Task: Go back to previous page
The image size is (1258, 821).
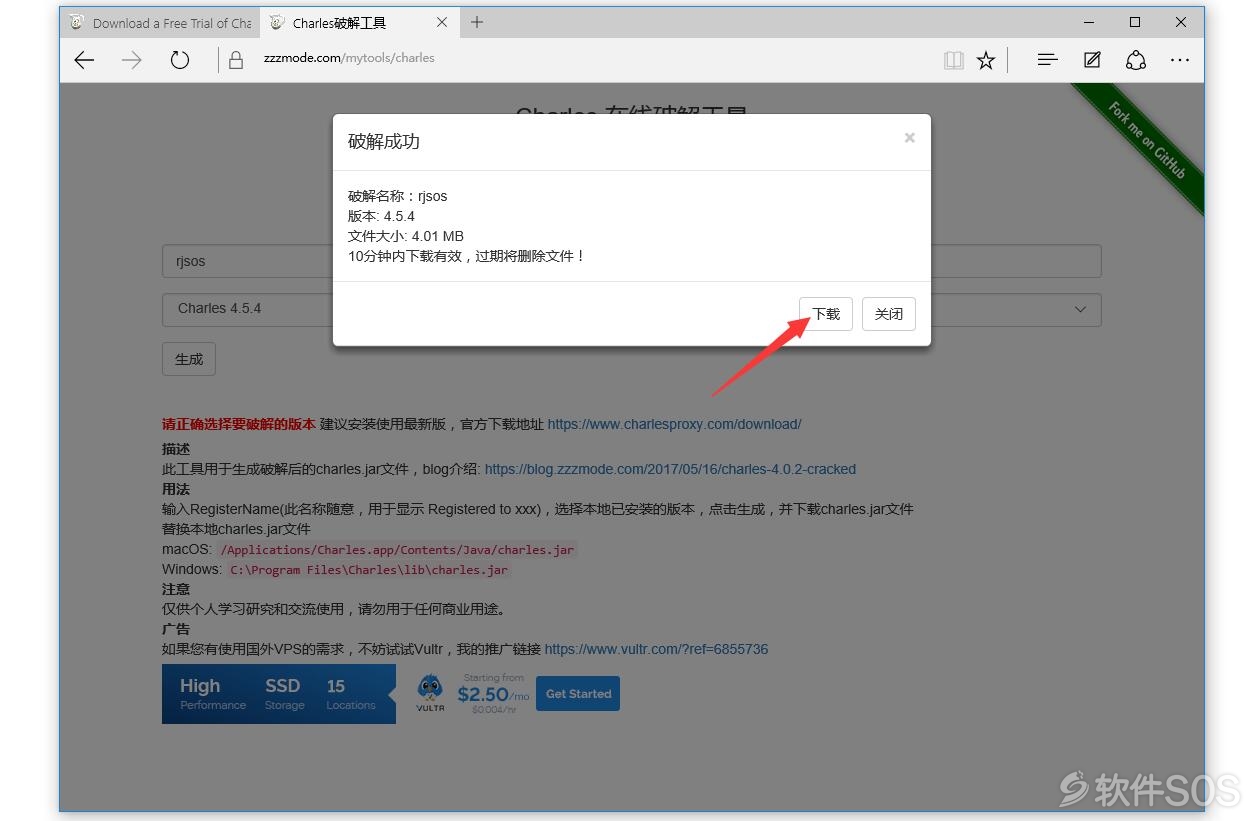Action: 84,60
